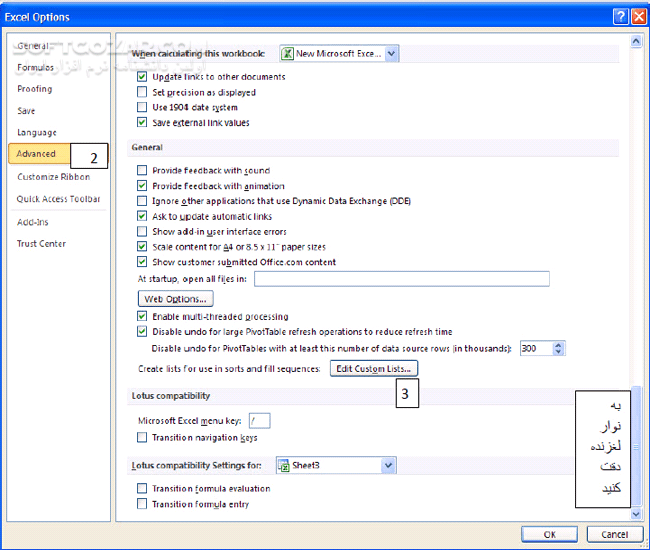Image resolution: width=650 pixels, height=550 pixels.
Task: Click the Edit Custom Lists button
Action: pyautogui.click(x=374, y=369)
